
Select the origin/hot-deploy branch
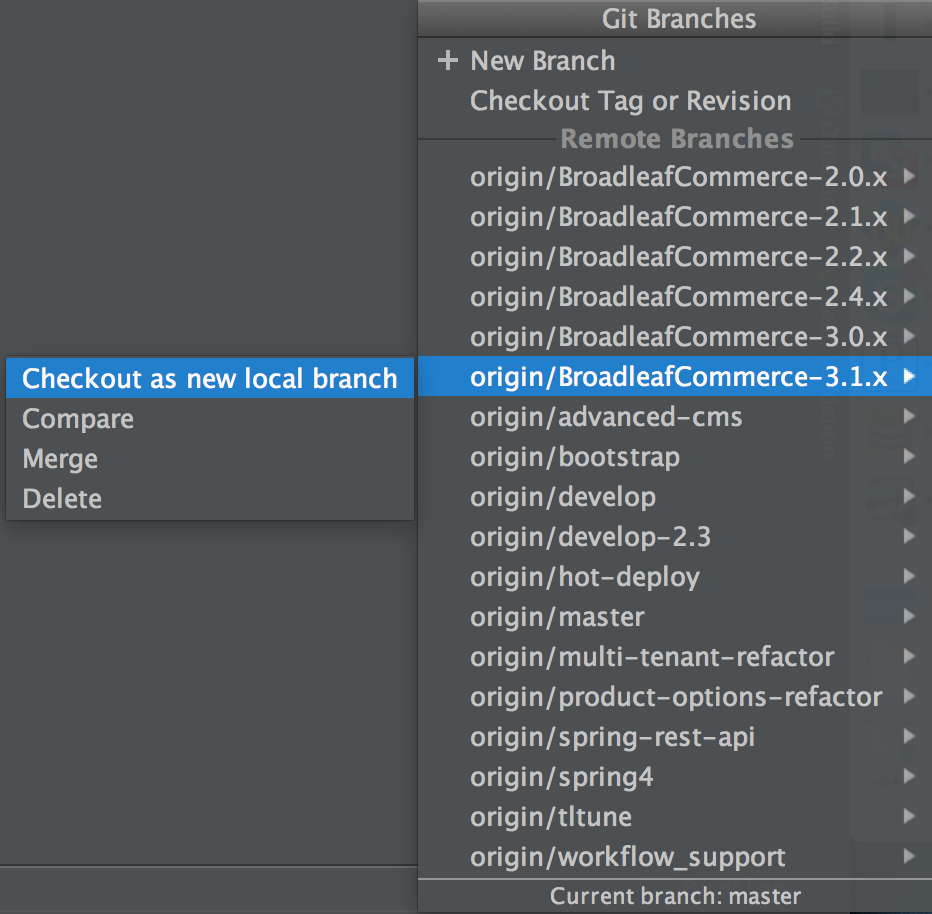pyautogui.click(x=586, y=577)
